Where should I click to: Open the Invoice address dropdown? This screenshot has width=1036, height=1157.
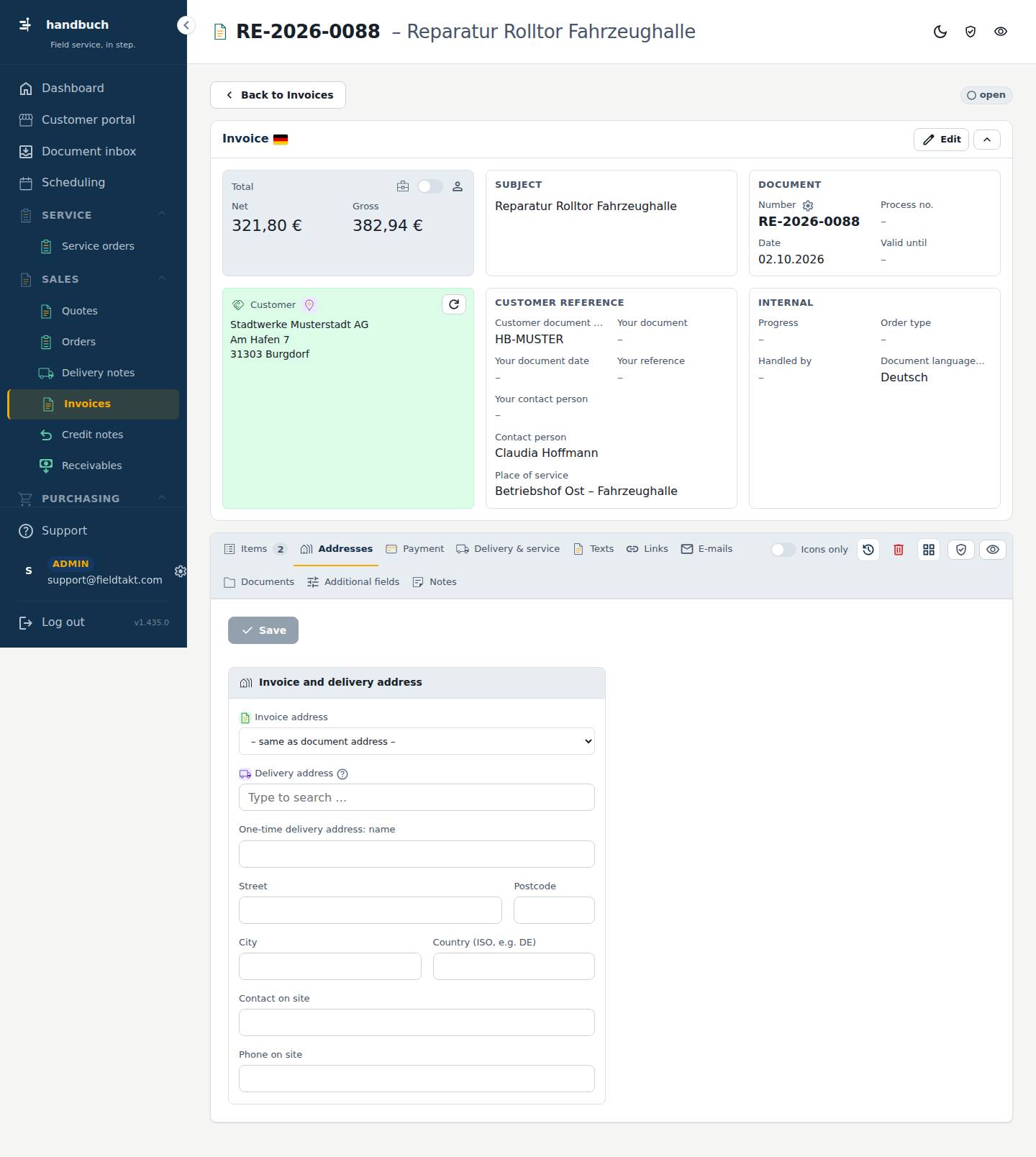[417, 741]
